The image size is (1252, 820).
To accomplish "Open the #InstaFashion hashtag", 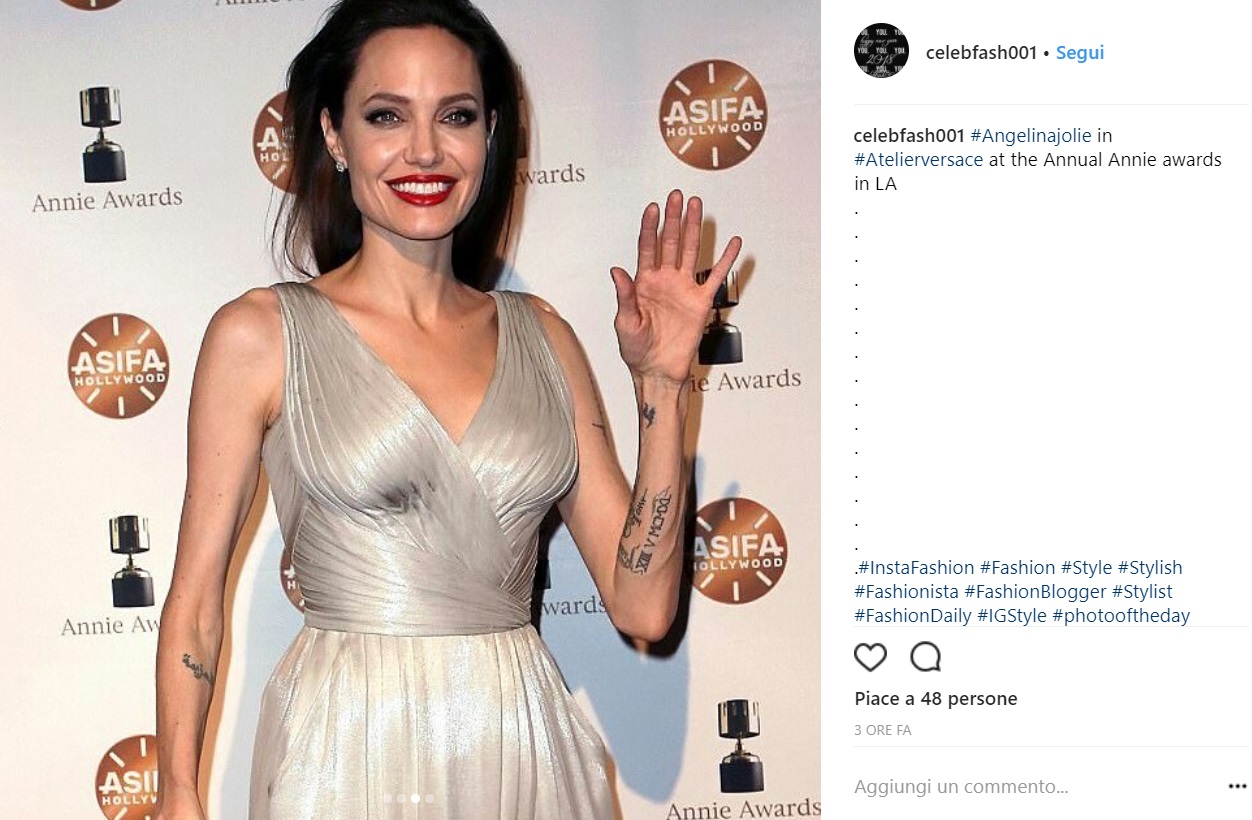I will click(916, 568).
